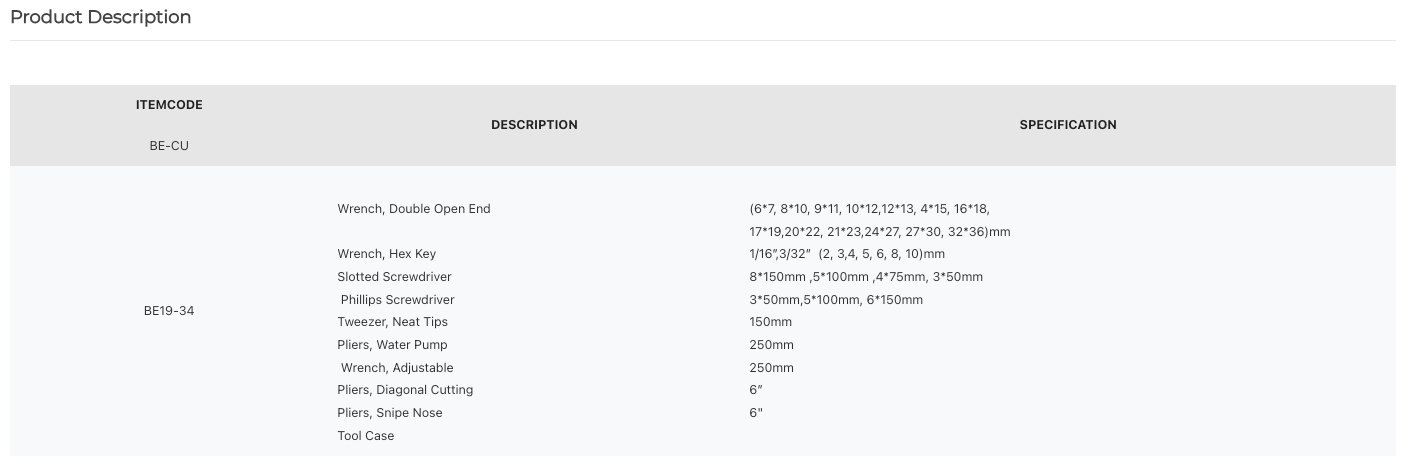Image resolution: width=1409 pixels, height=469 pixels.
Task: Click the 1/16" hex key specification line
Action: click(847, 254)
